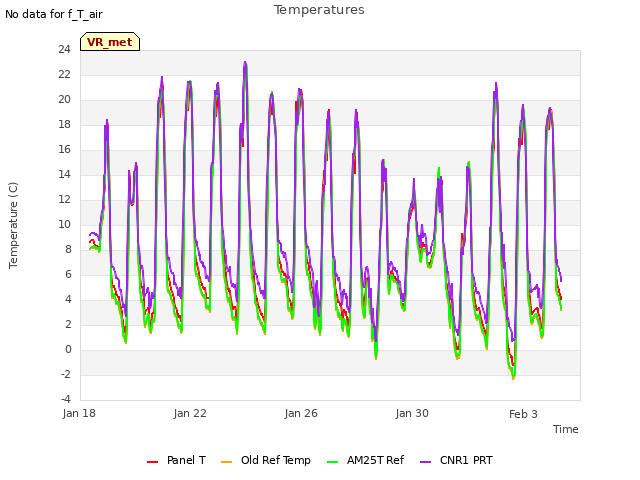Click the 2 y-axis tick label

pos(68,324)
